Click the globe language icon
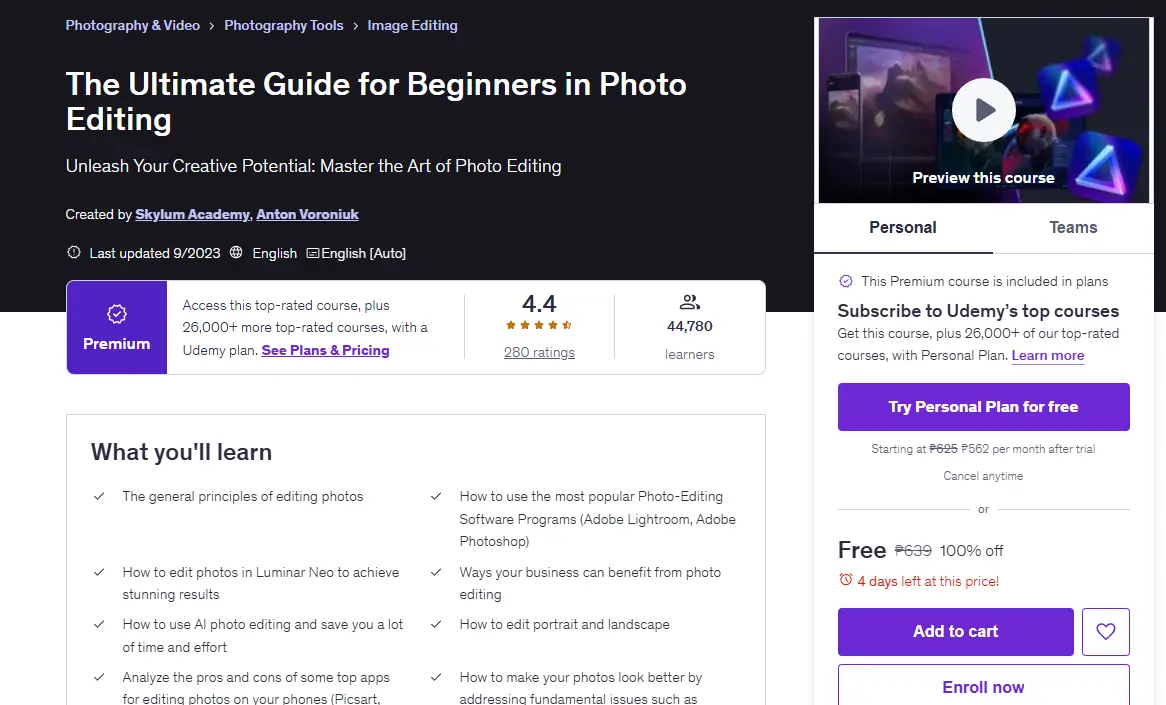The image size is (1166, 705). tap(236, 252)
